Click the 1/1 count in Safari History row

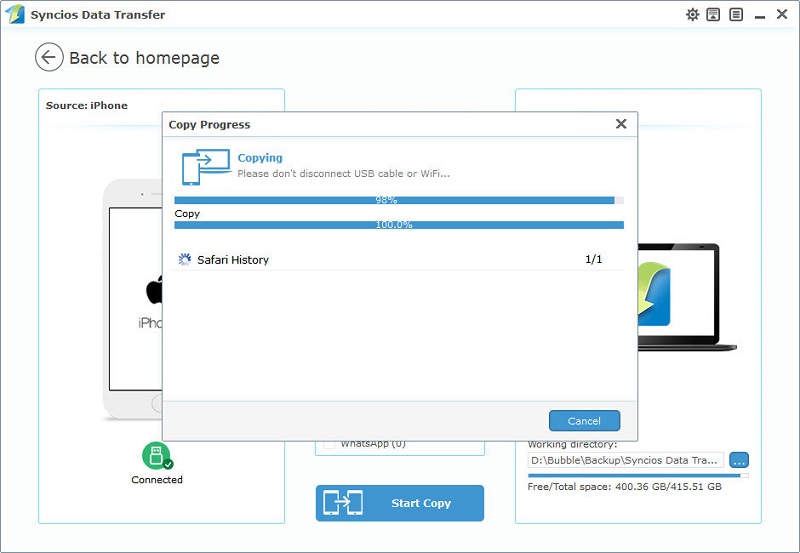pos(593,259)
